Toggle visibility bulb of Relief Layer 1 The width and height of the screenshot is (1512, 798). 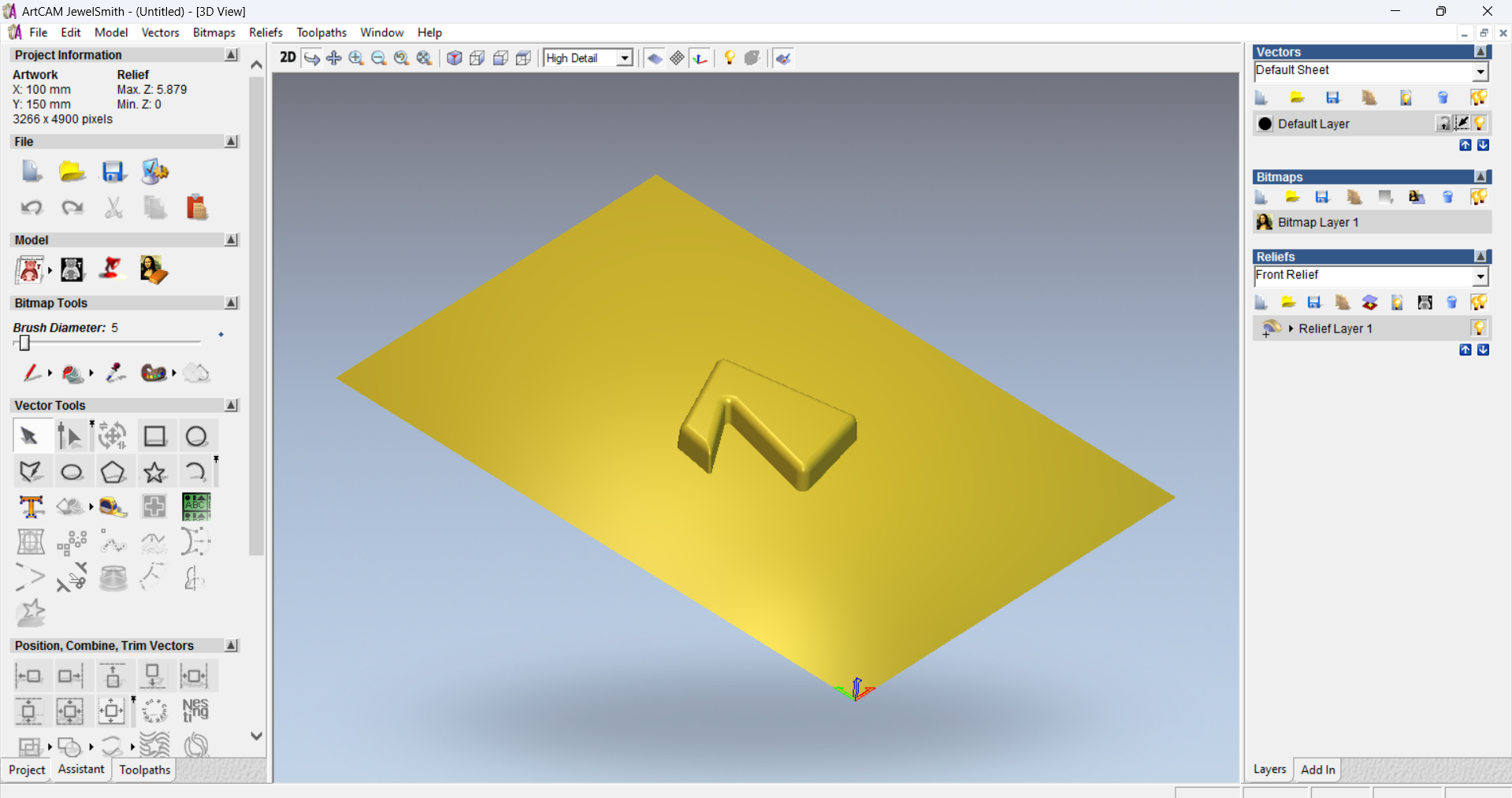pos(1479,328)
